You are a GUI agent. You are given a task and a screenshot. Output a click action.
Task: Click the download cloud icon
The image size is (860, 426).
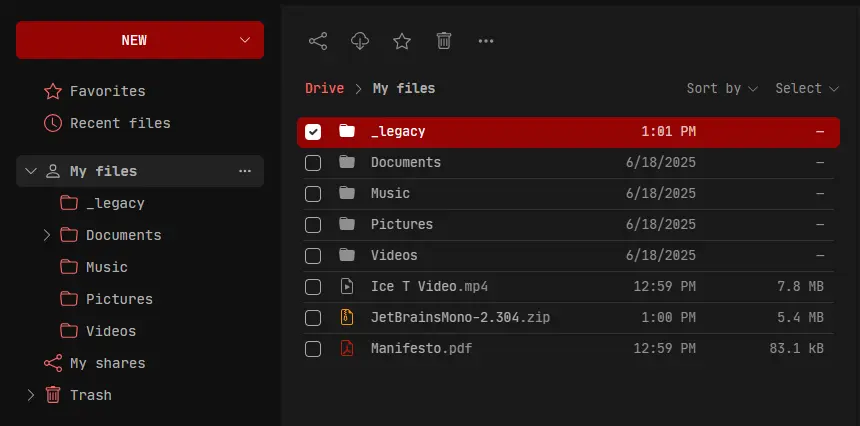click(x=360, y=41)
